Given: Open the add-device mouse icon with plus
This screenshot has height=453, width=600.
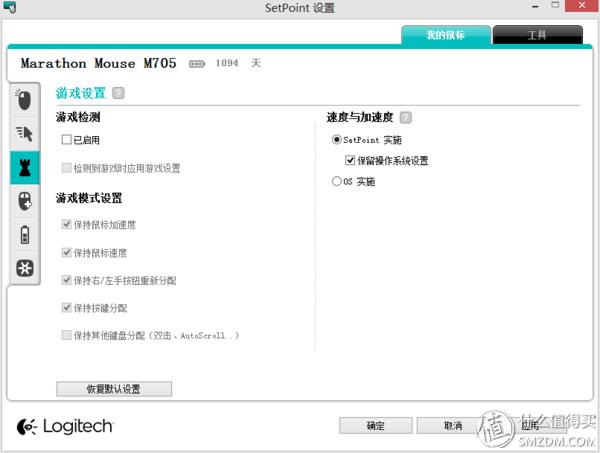Looking at the screenshot, I should (x=25, y=201).
